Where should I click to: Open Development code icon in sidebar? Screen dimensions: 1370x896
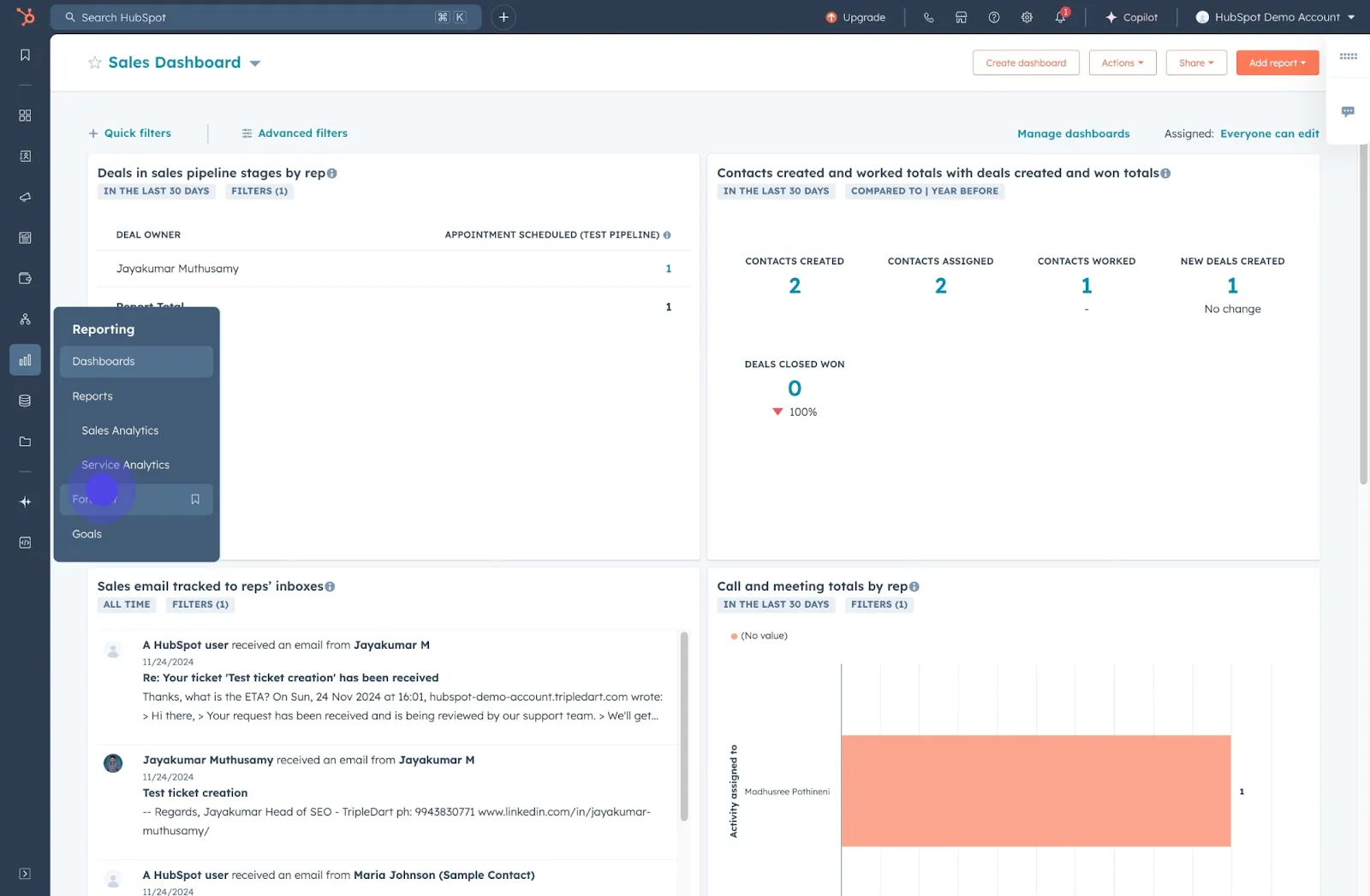tap(25, 543)
